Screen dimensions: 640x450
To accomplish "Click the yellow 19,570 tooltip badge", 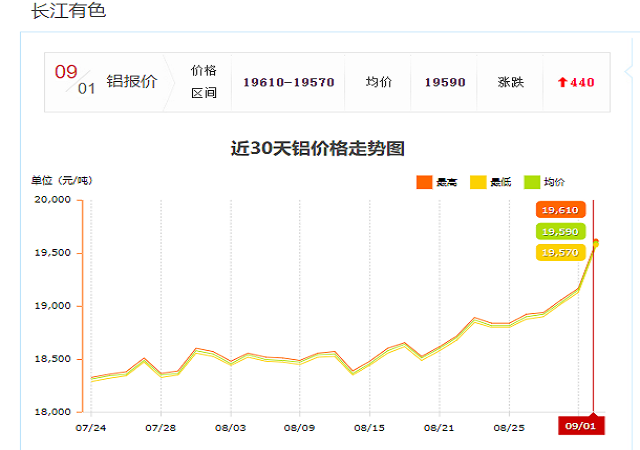I will pyautogui.click(x=559, y=253).
